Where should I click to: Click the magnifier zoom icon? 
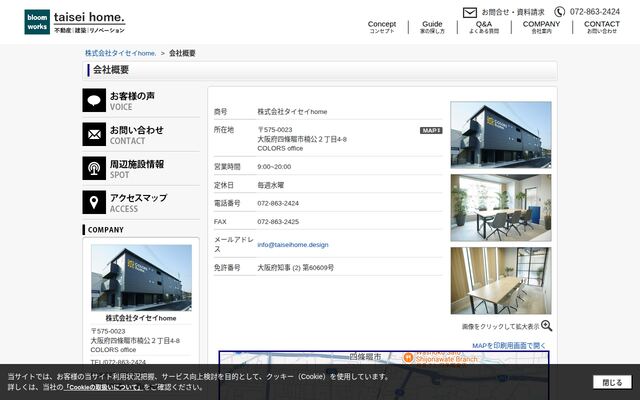547,326
